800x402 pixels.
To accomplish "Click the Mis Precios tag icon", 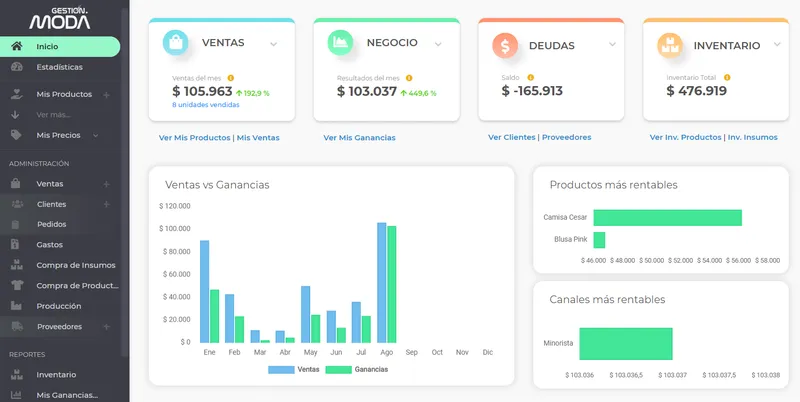I will click(x=16, y=135).
